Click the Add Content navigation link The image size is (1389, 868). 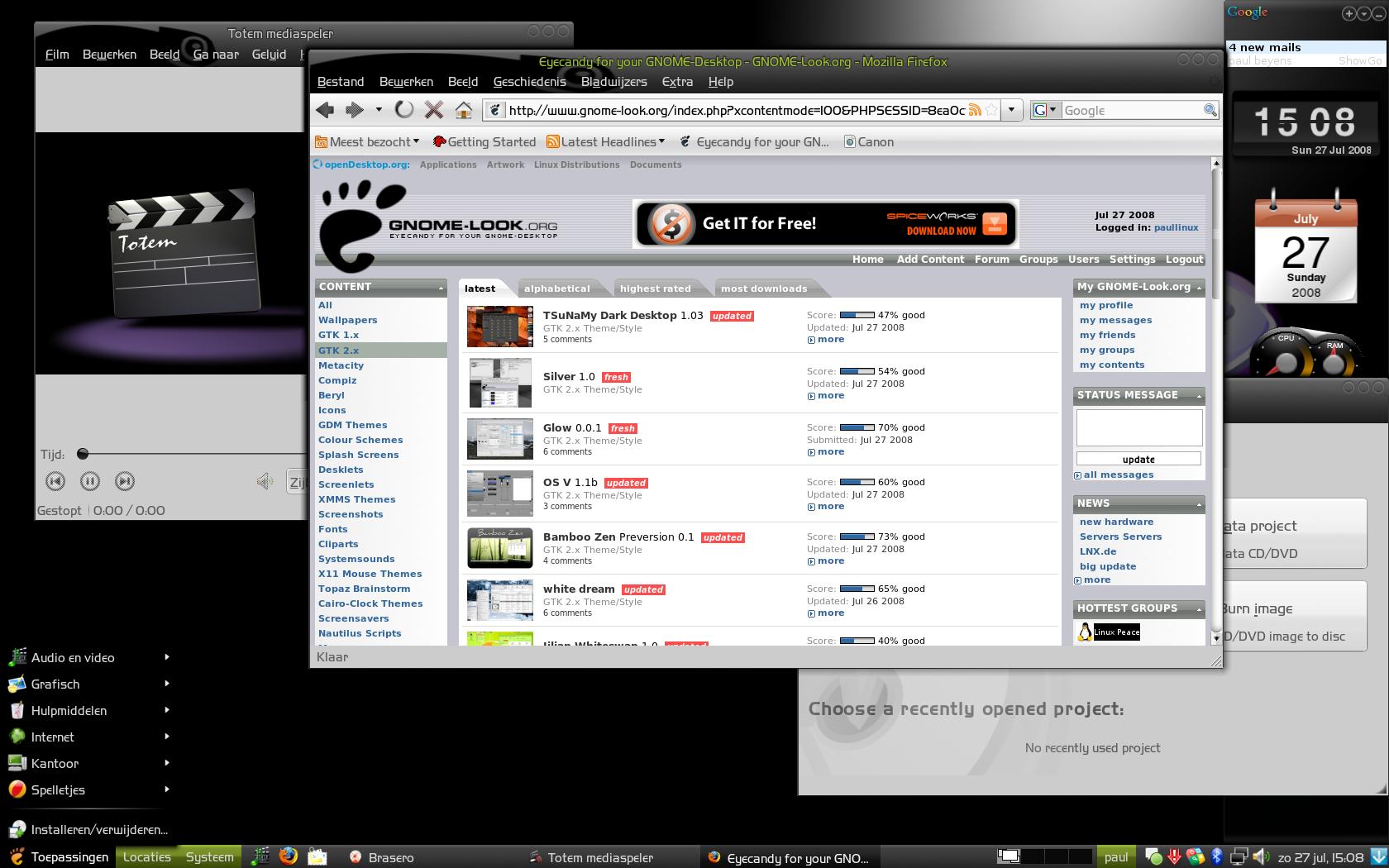(x=930, y=259)
